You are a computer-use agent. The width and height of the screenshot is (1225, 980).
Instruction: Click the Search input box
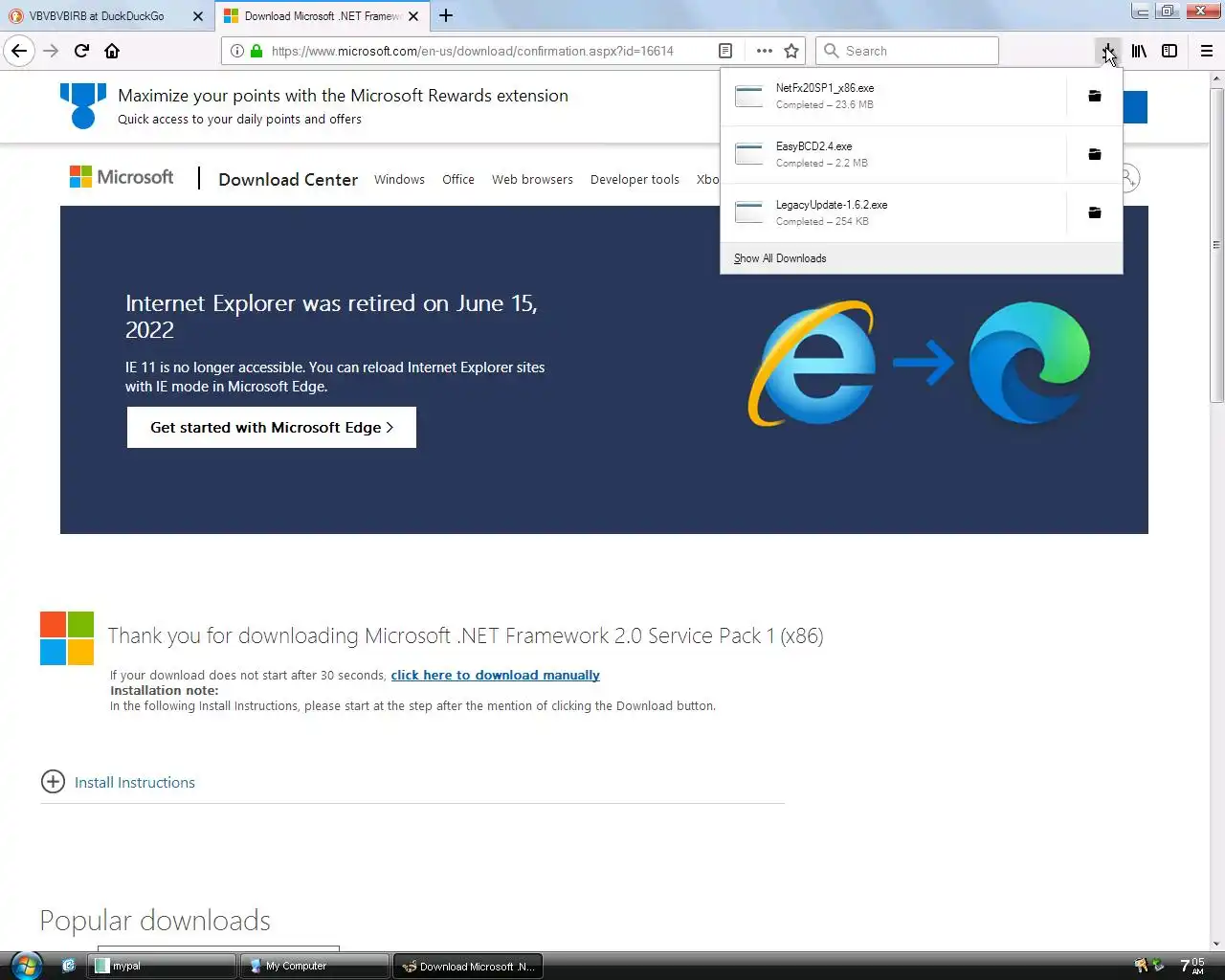(x=907, y=51)
